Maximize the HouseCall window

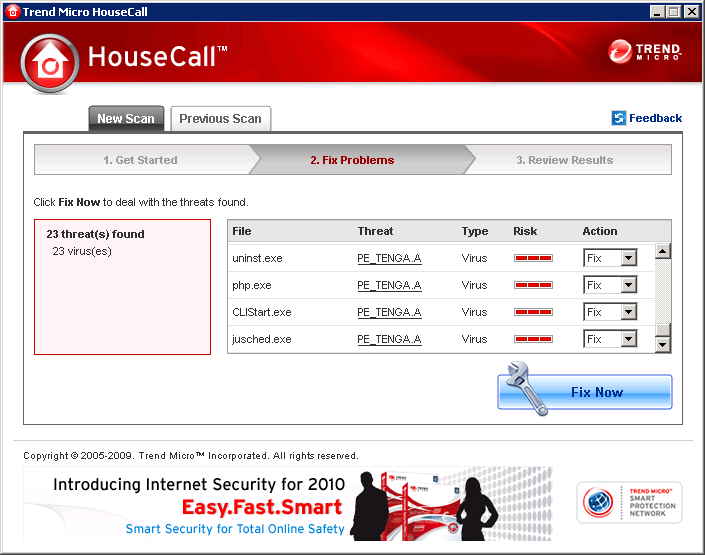[x=674, y=12]
